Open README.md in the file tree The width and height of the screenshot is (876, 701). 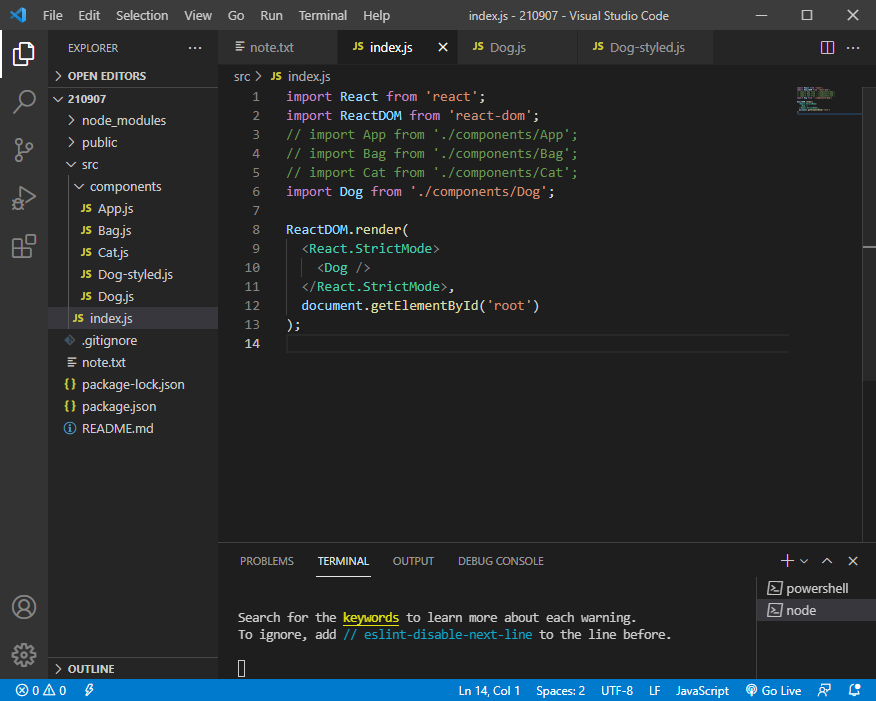[133, 428]
